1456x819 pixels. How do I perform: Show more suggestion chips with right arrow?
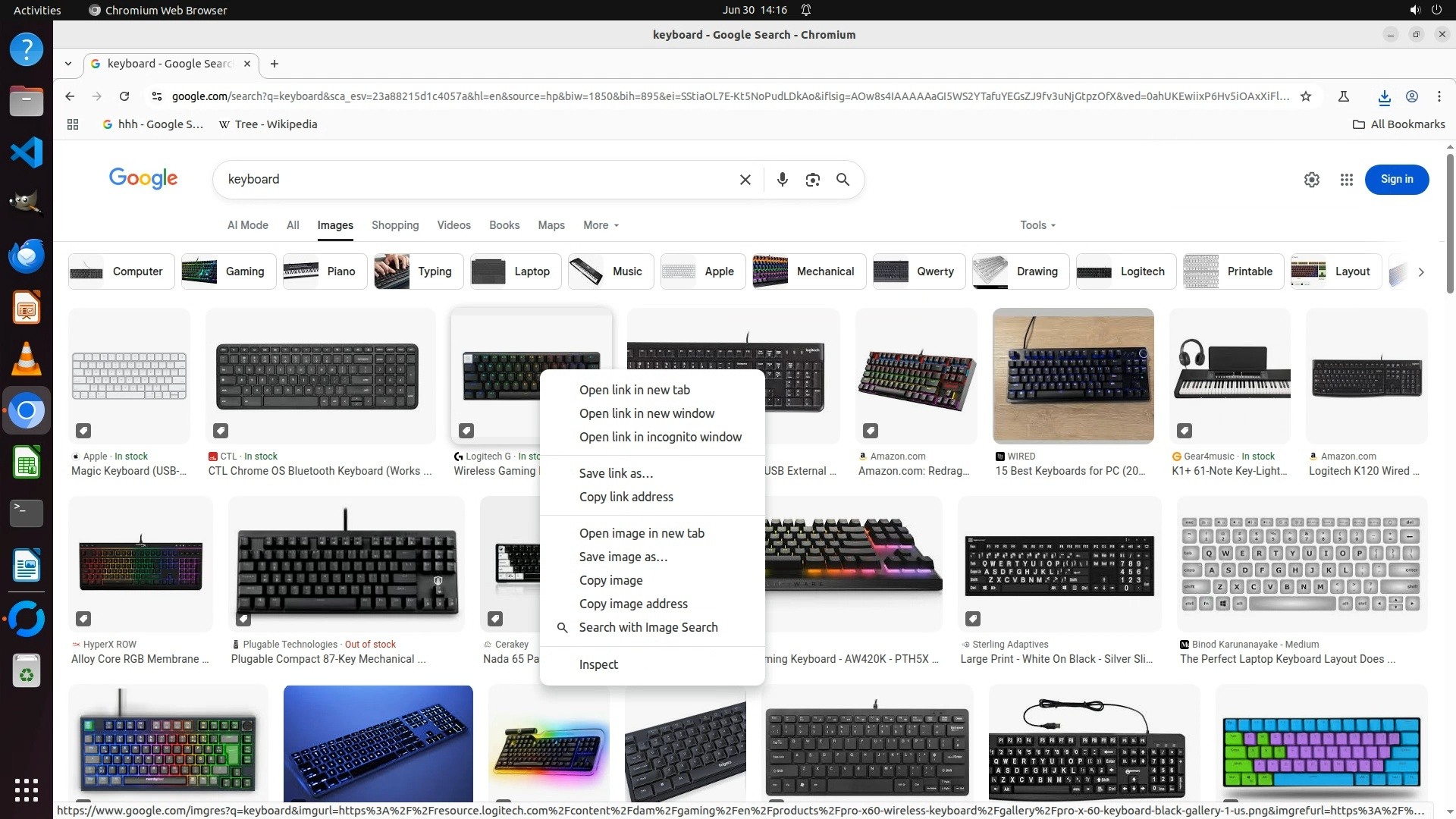click(1420, 271)
